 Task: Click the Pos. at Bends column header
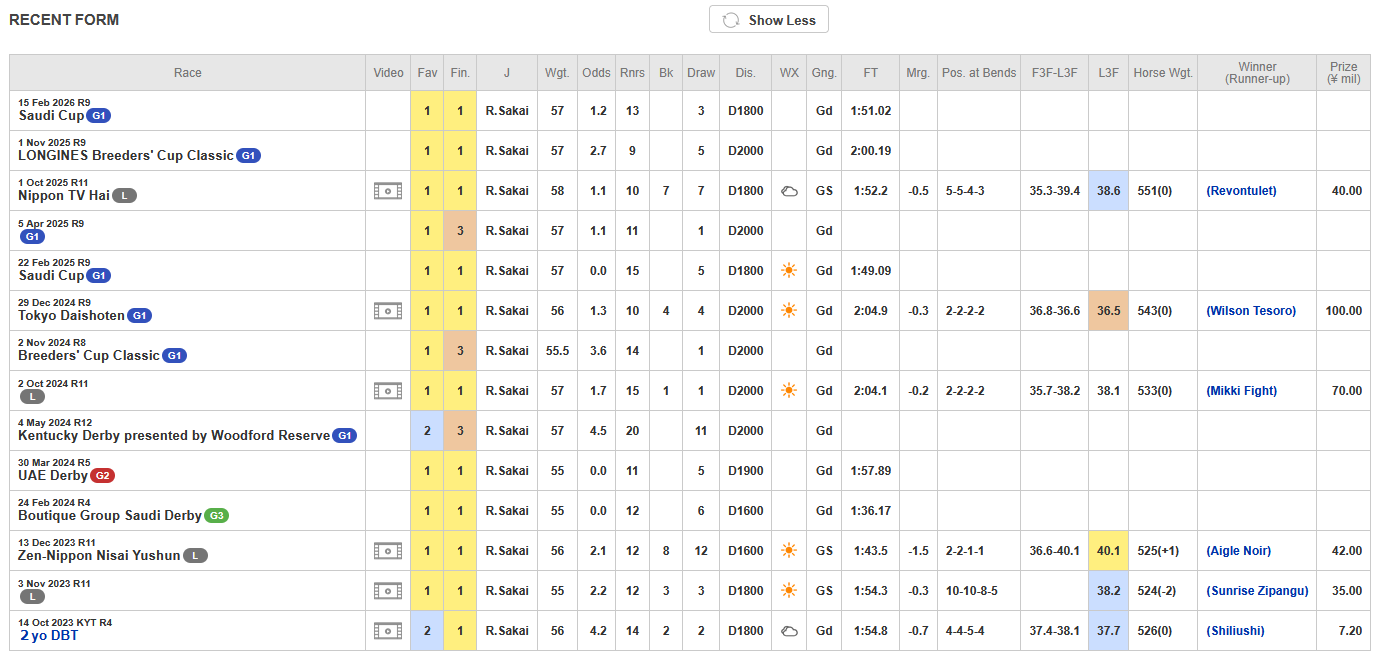point(979,73)
